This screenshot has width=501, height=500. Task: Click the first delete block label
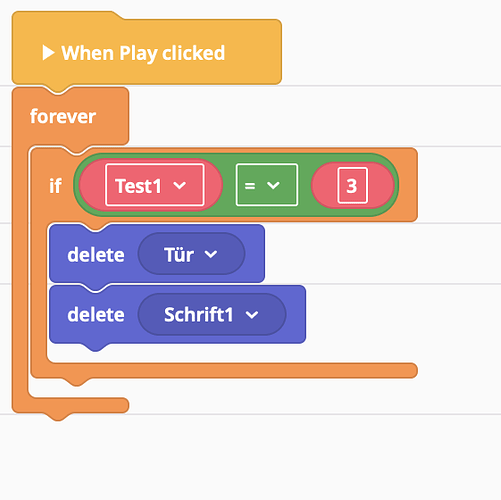[x=96, y=255]
